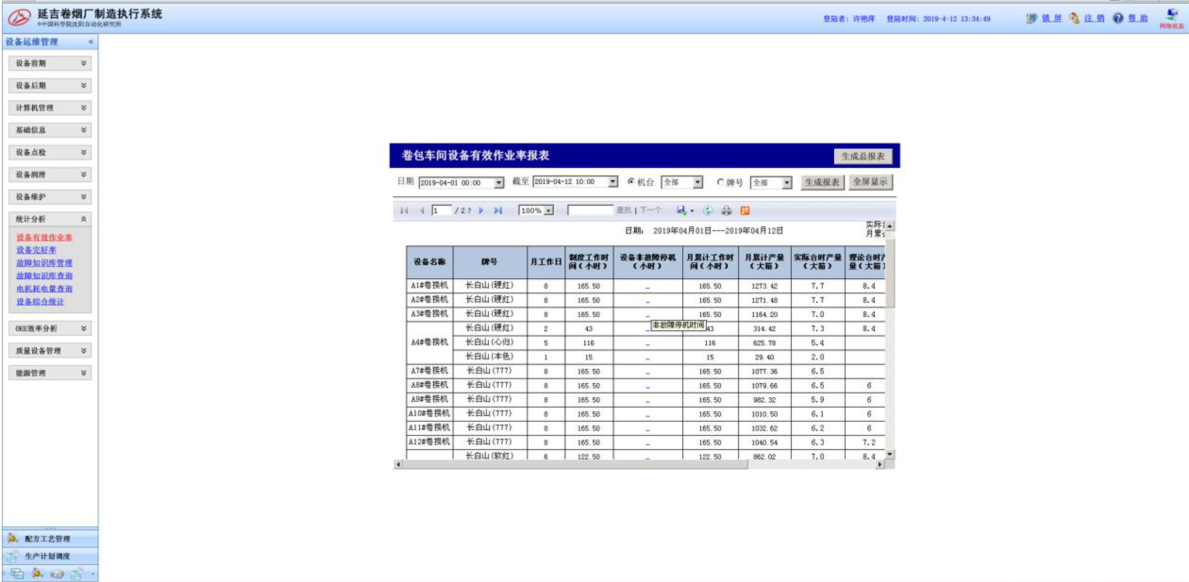Click the first icon in bottom sidebar strip
Screen dimensions: 1189x582
tap(17, 574)
